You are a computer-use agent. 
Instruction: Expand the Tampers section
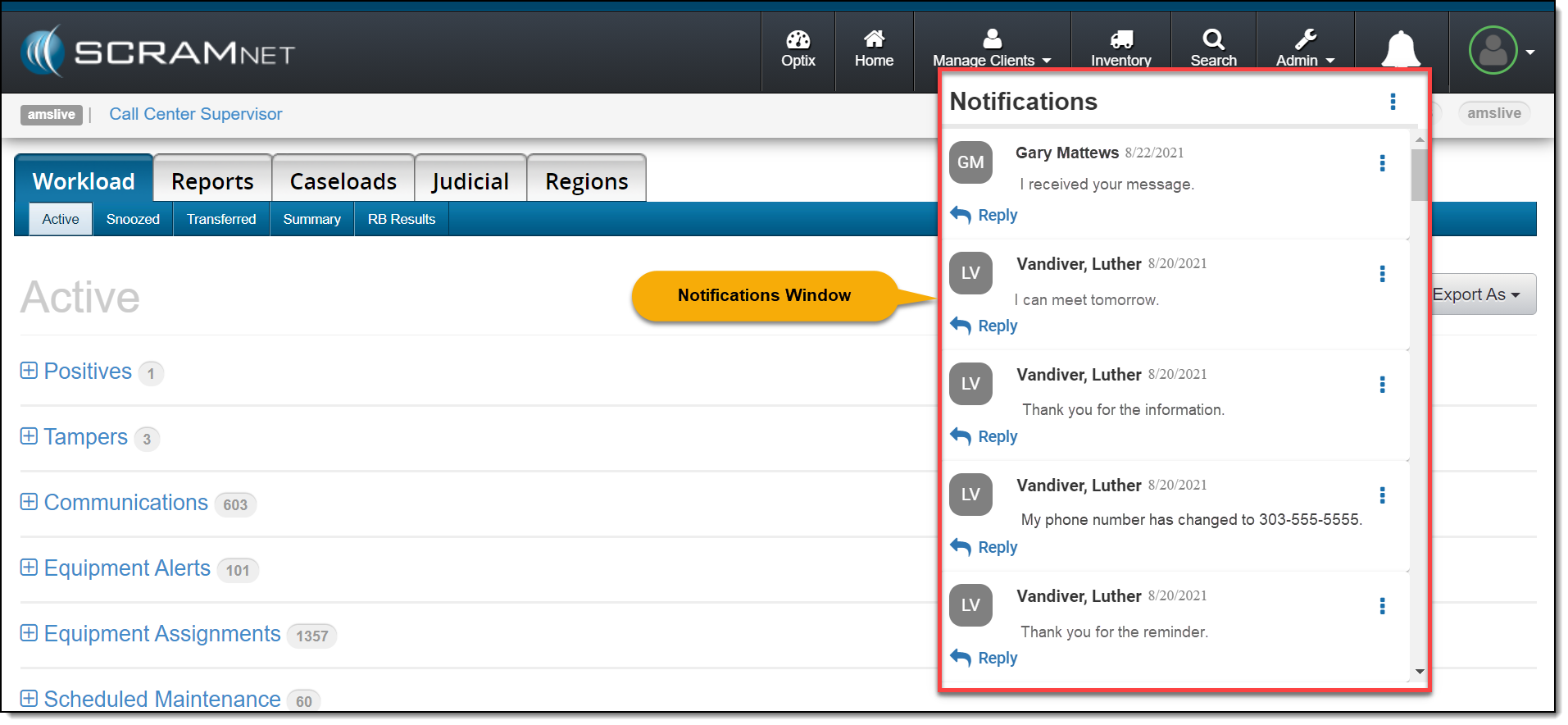[29, 436]
